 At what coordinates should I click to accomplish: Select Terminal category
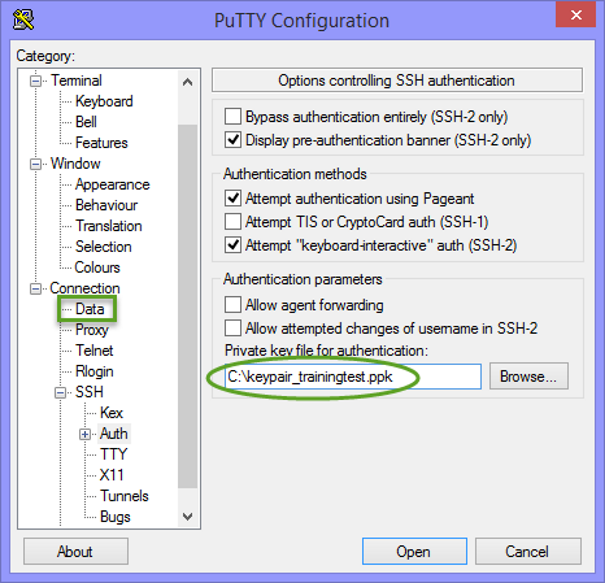(x=76, y=81)
